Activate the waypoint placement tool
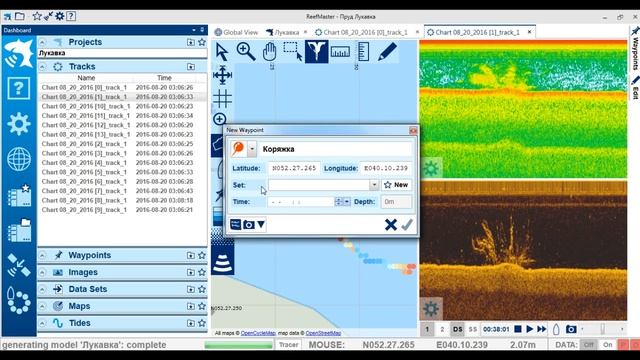This screenshot has width=640, height=360. [x=316, y=52]
